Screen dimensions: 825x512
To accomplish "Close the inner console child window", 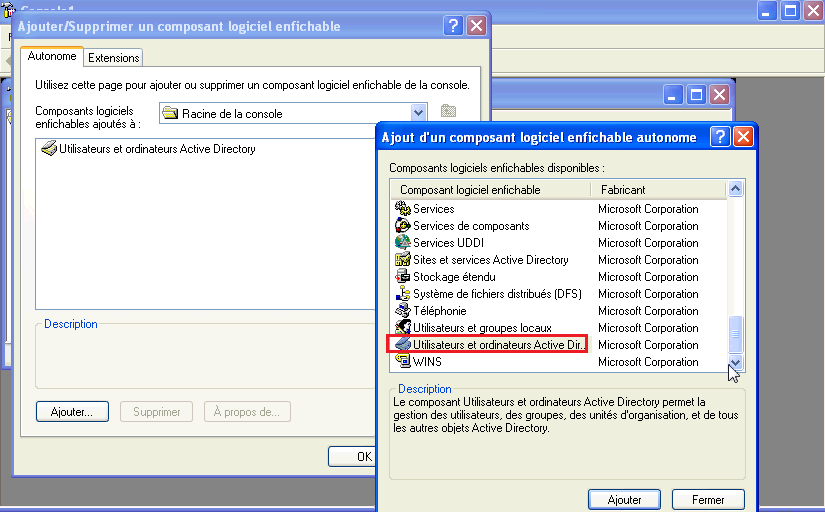I will click(x=719, y=95).
